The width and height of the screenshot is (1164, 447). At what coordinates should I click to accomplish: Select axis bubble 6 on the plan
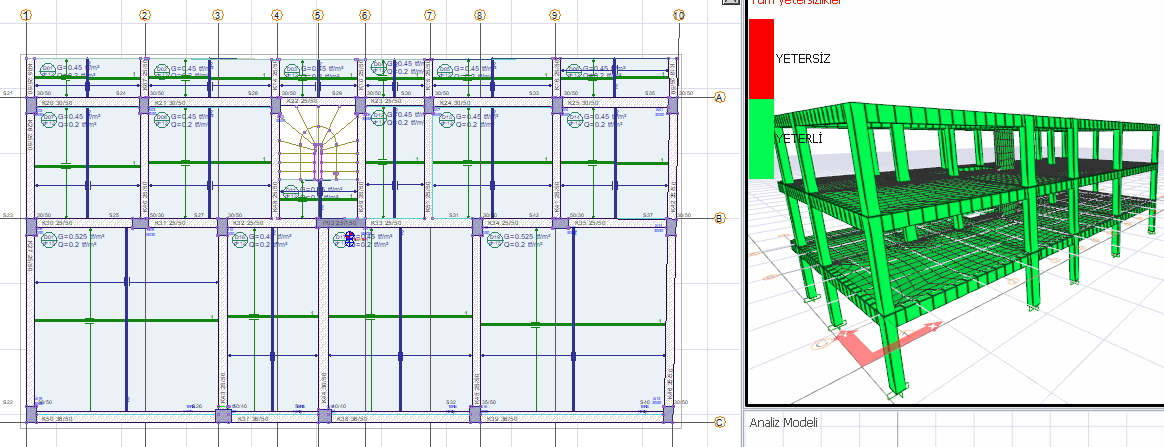(x=364, y=15)
